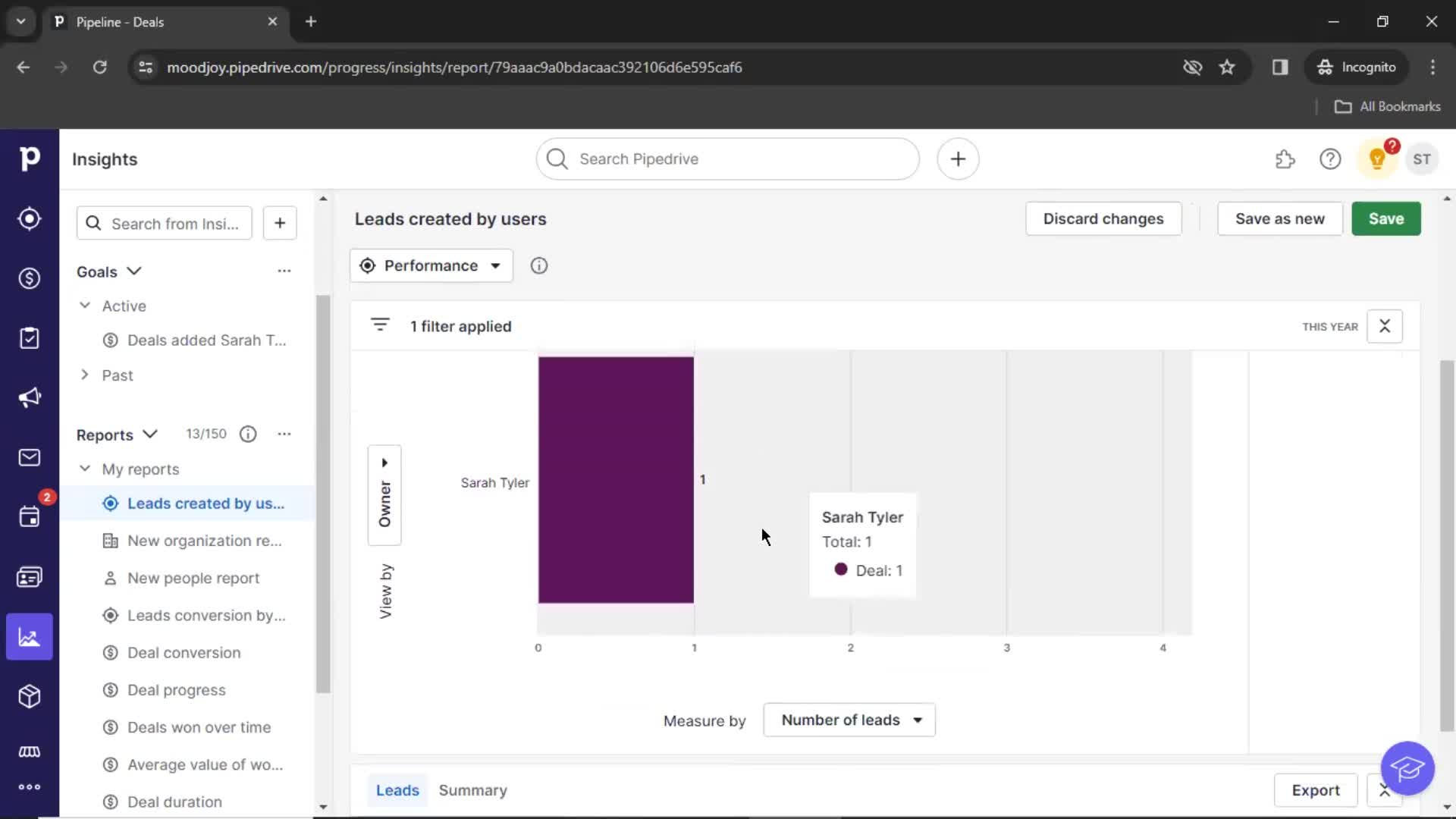
Task: Select the Leads tab below chart
Action: [397, 790]
